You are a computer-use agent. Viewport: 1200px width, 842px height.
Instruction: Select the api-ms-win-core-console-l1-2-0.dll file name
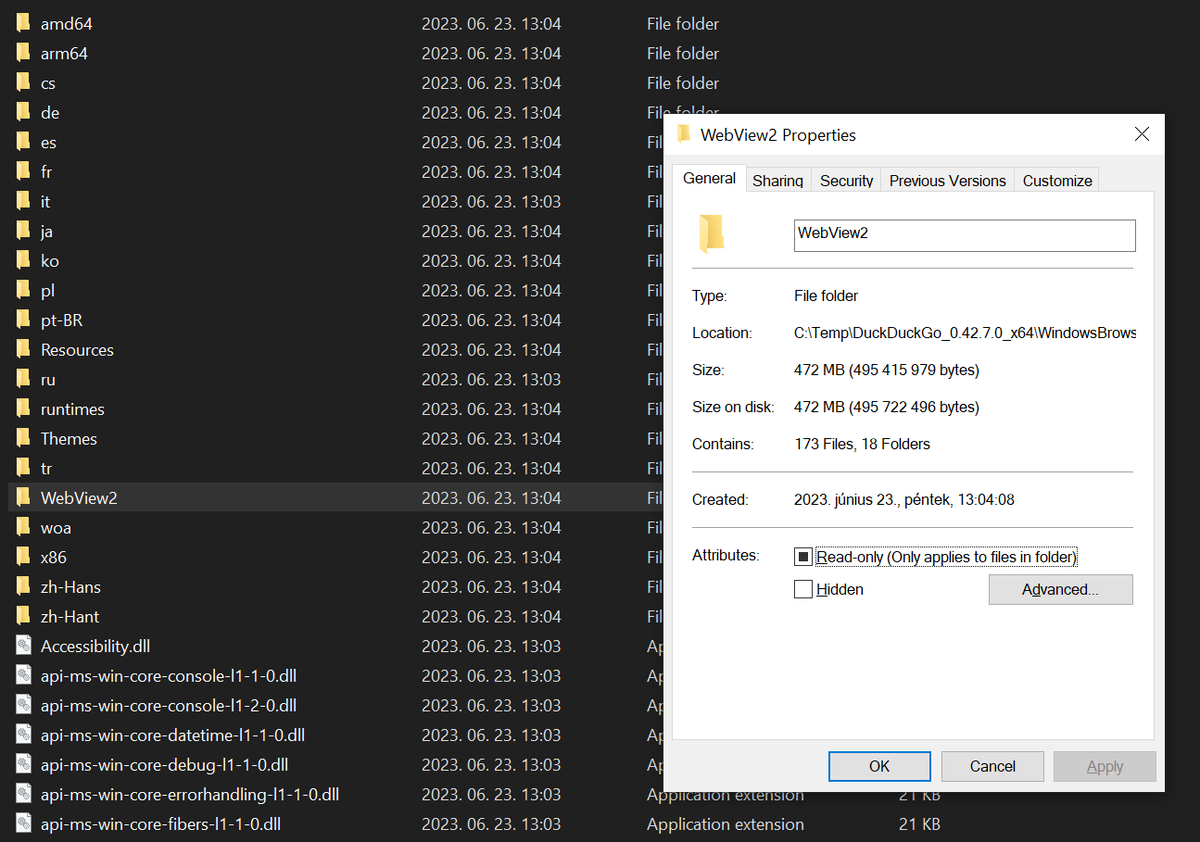[169, 706]
